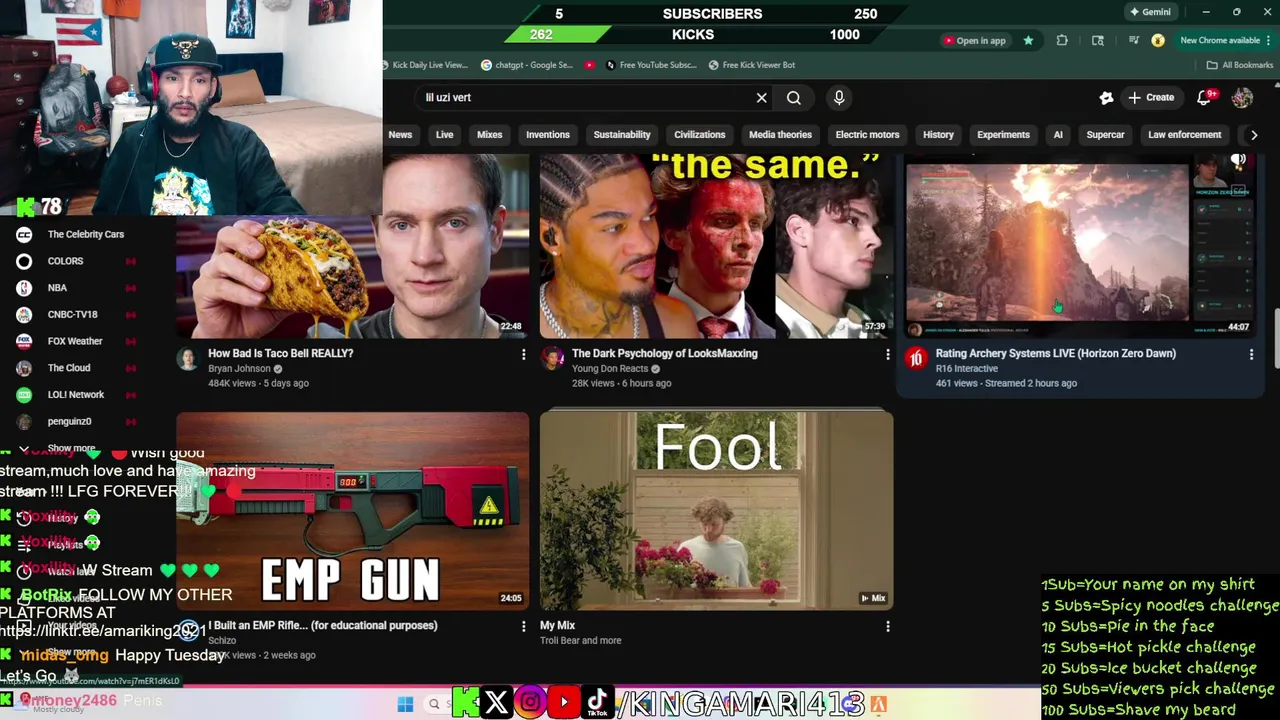Choose the Experiments chip
Image resolution: width=1280 pixels, height=720 pixels.
point(1003,135)
